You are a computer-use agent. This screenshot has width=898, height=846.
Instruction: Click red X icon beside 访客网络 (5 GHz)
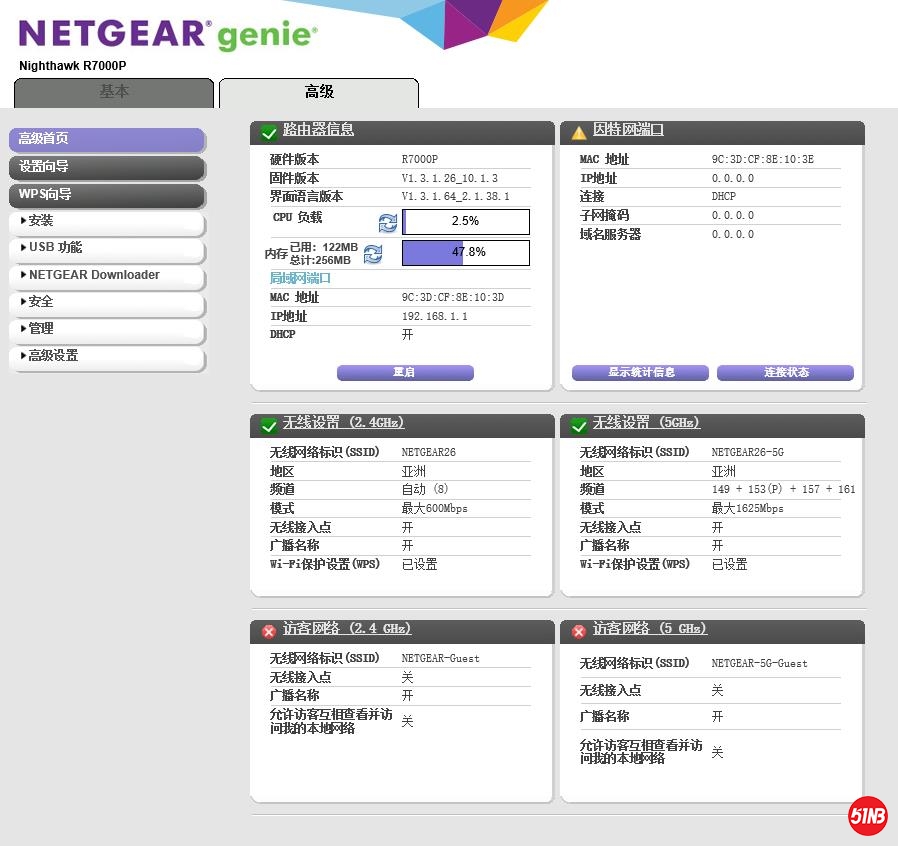pos(578,632)
